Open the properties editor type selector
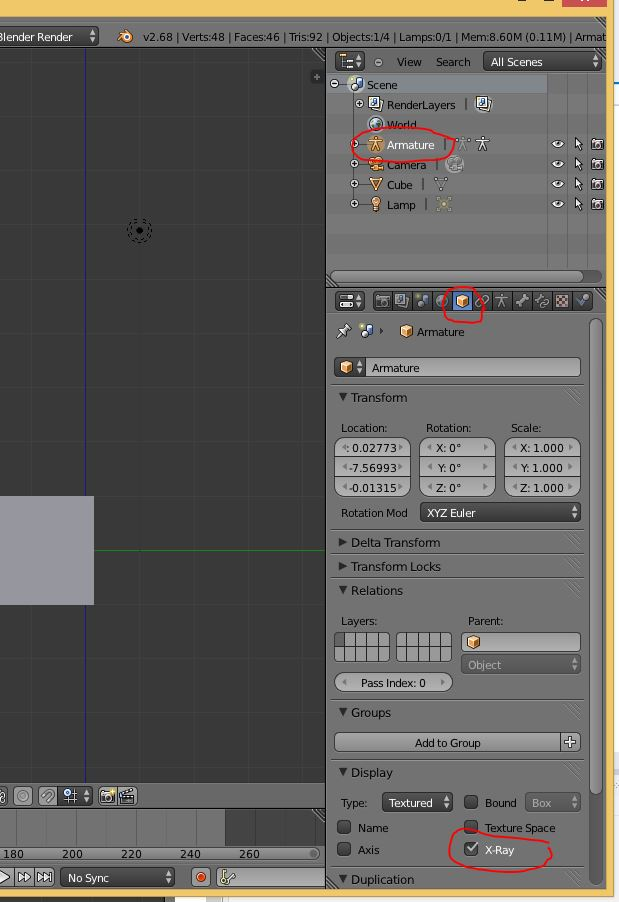Image resolution: width=619 pixels, height=902 pixels. click(350, 301)
